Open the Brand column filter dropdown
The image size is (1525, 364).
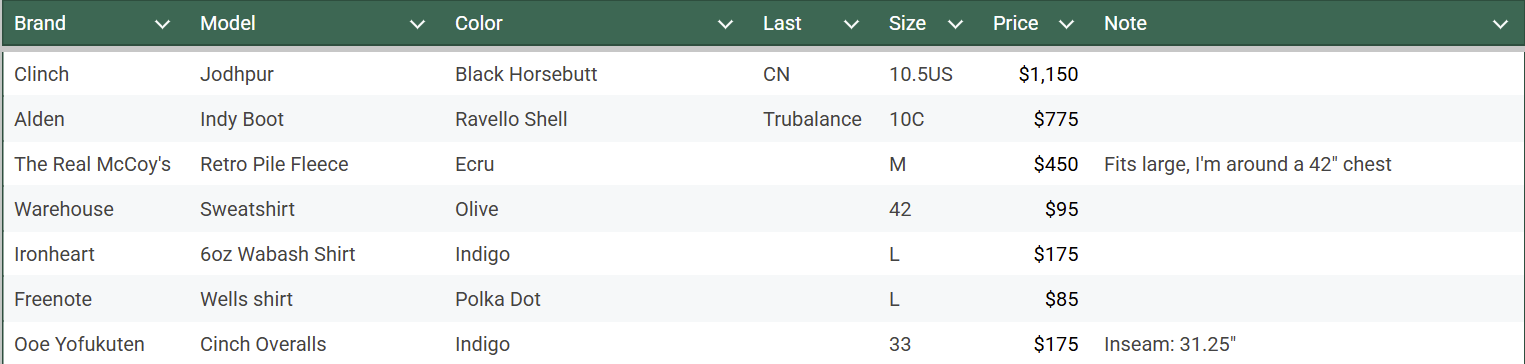click(x=163, y=24)
